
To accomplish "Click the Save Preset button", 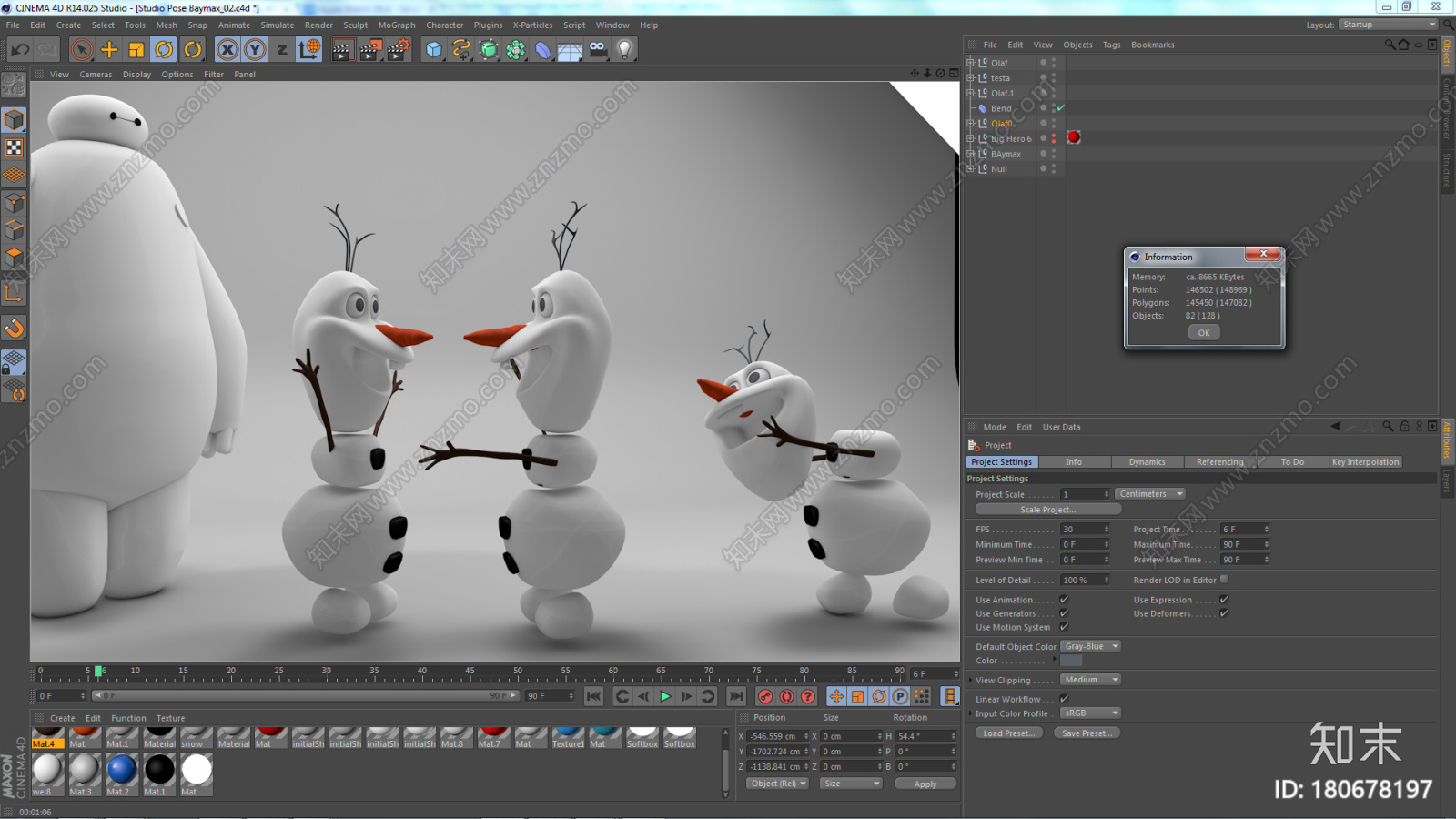I will pyautogui.click(x=1087, y=733).
